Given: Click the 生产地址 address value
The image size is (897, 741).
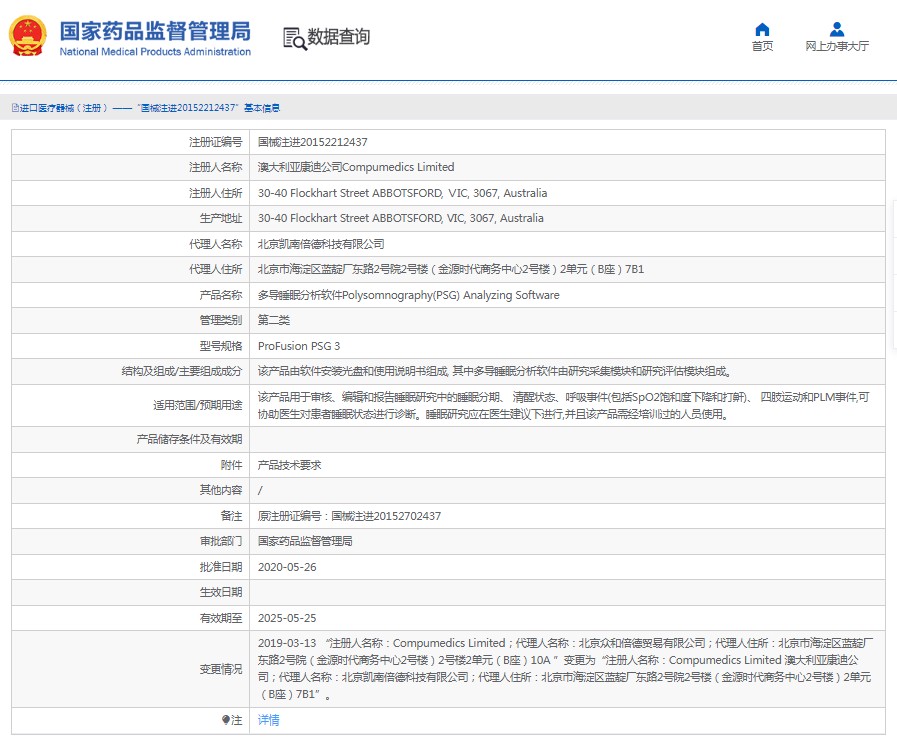Looking at the screenshot, I should point(400,218).
